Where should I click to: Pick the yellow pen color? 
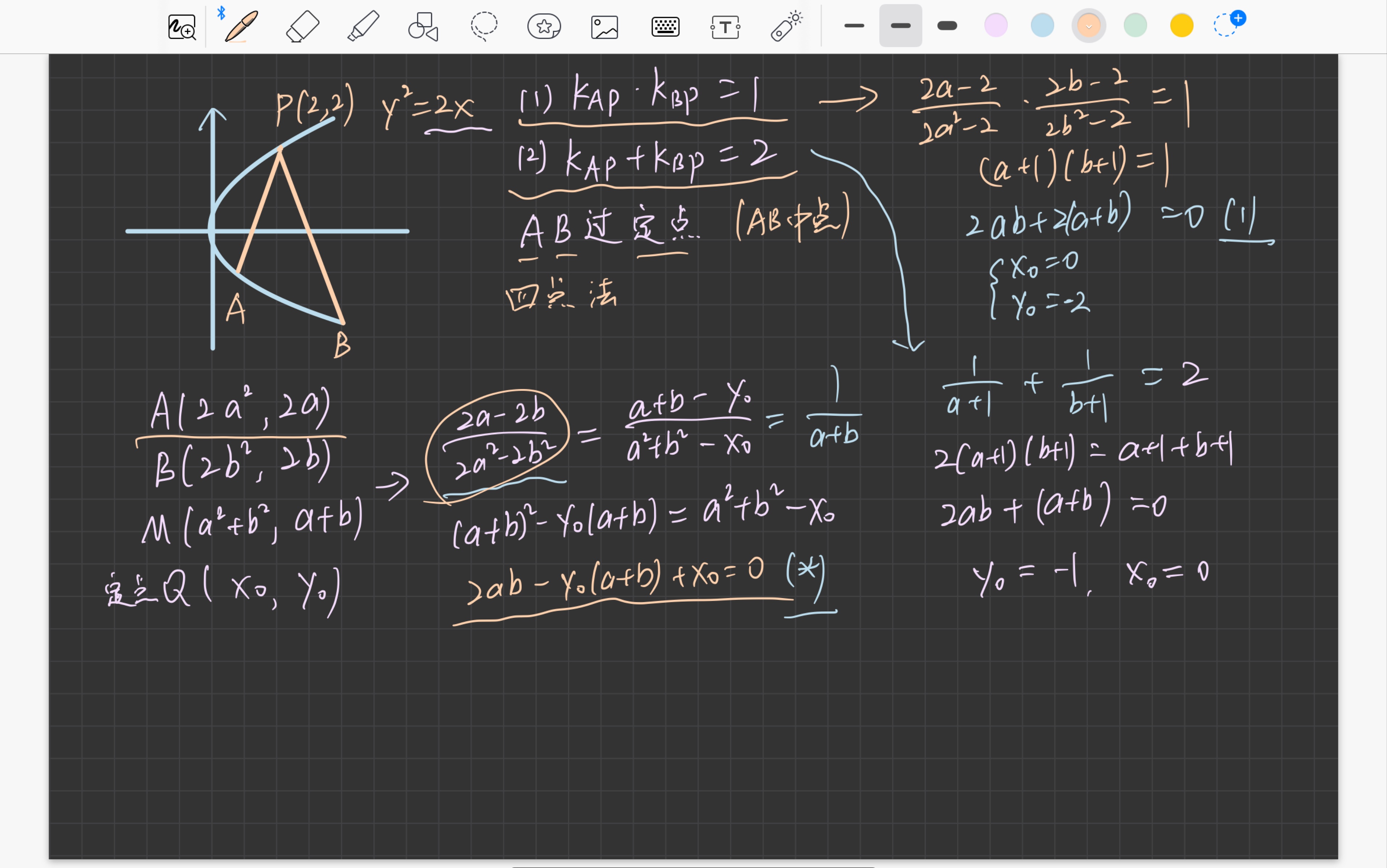pos(1182,26)
